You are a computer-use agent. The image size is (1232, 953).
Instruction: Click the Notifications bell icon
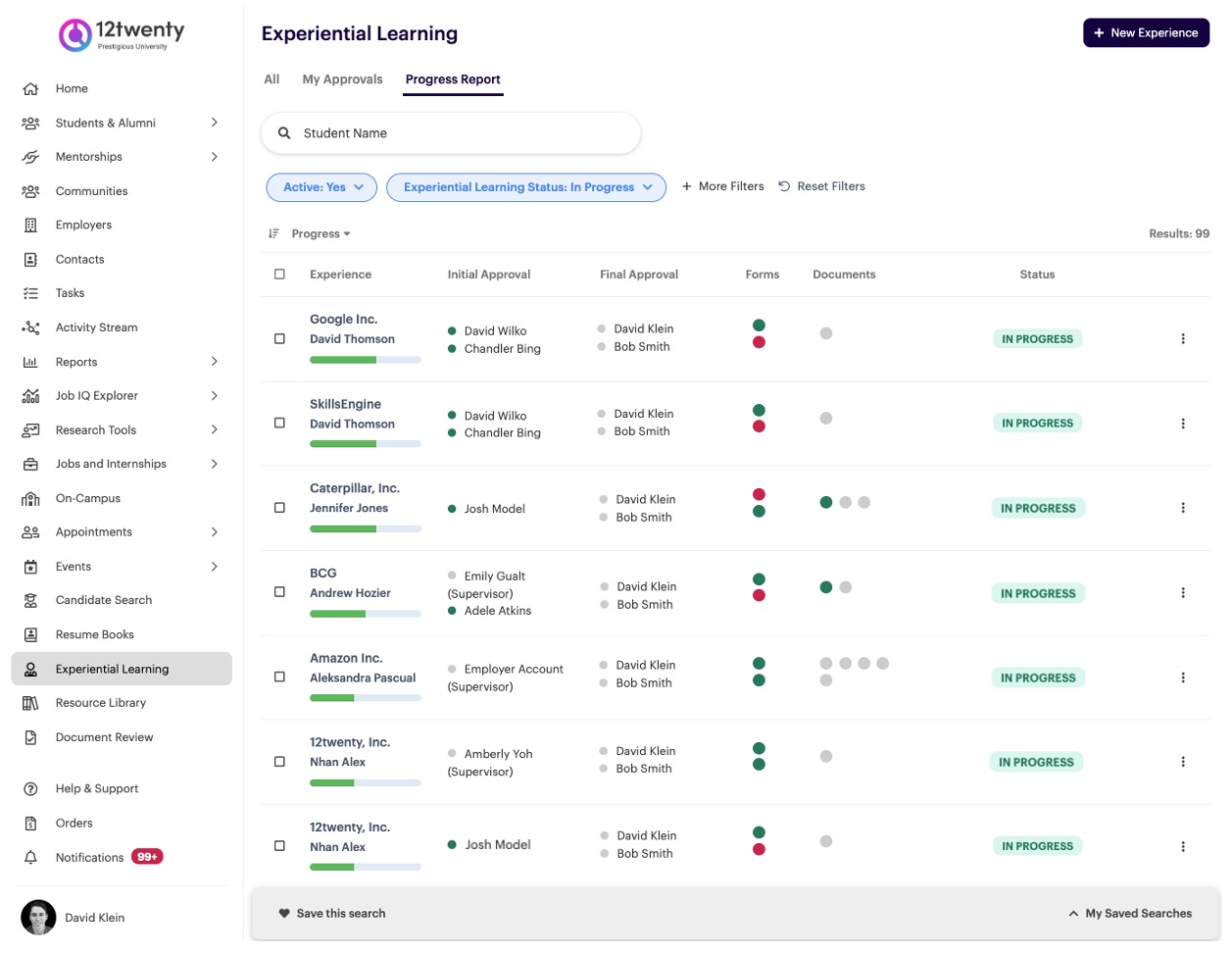30,858
